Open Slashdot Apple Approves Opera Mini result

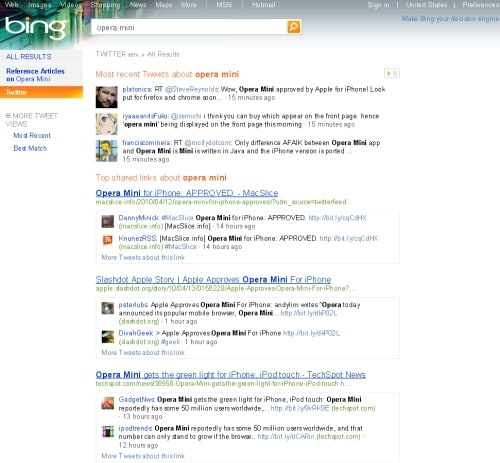[213, 279]
